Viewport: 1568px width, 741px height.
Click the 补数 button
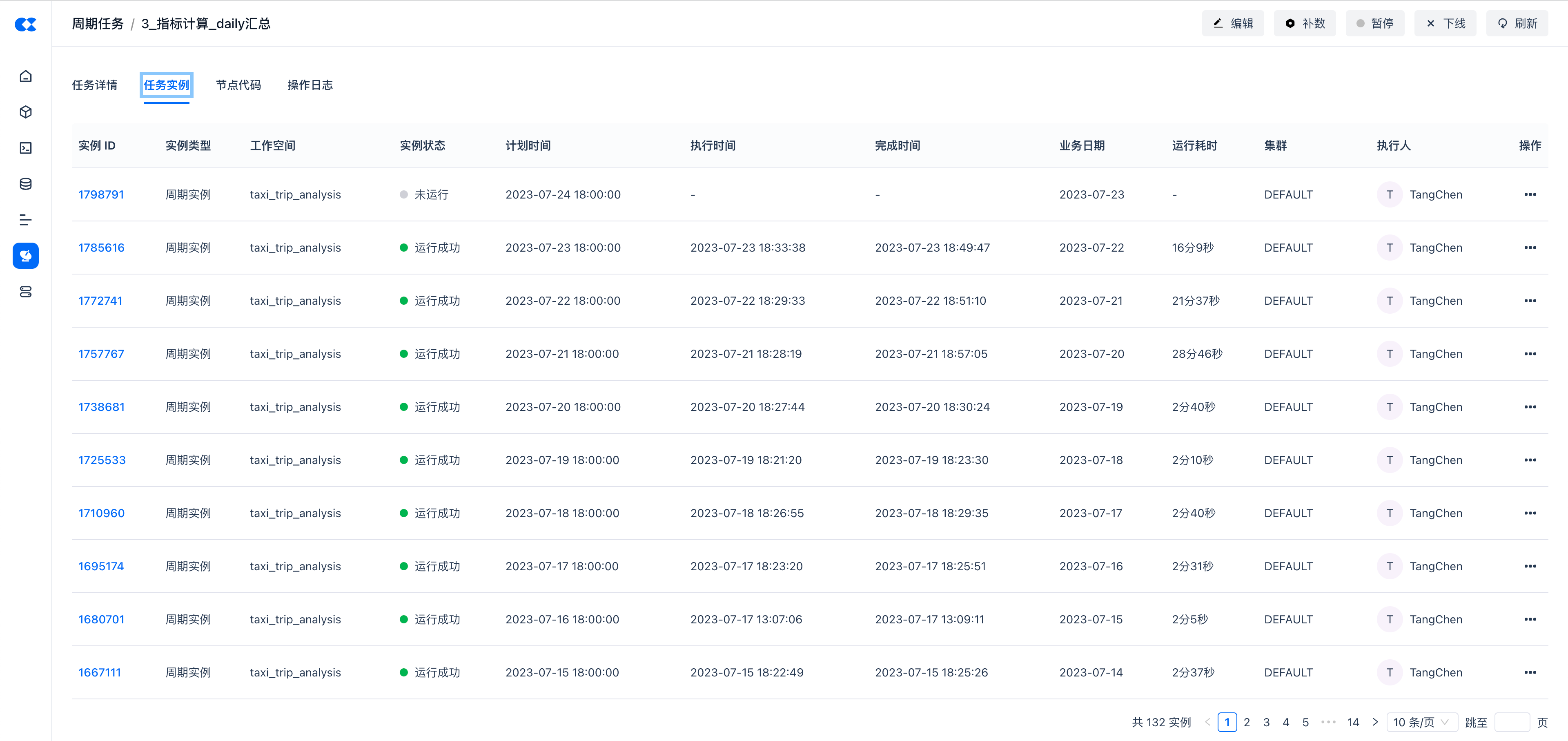[x=1305, y=24]
